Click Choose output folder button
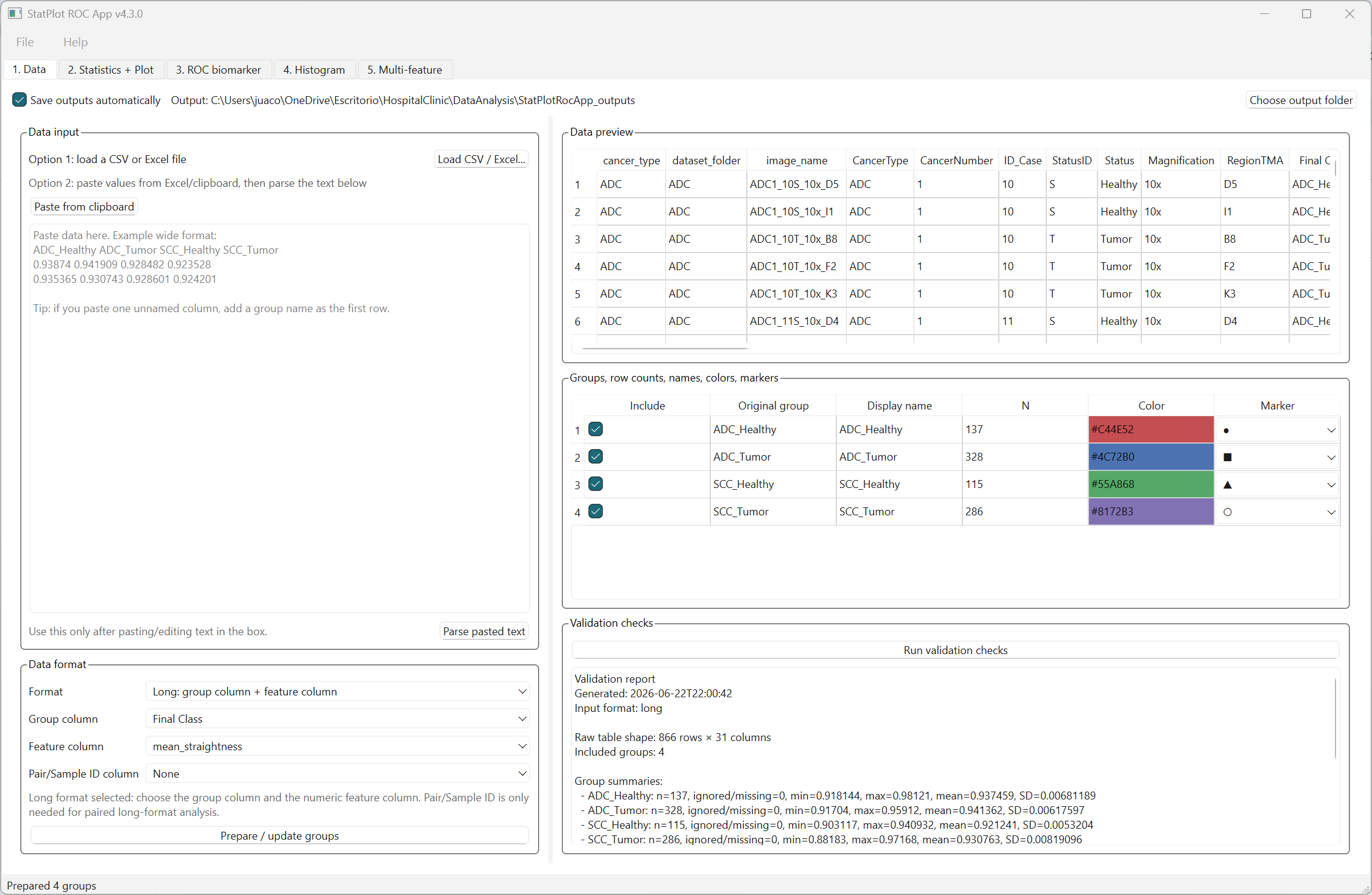 click(1301, 100)
